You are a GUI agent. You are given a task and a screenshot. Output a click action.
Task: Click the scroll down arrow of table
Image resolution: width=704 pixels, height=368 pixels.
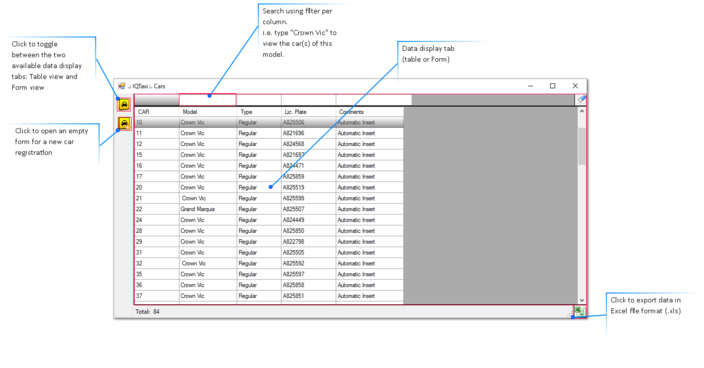pos(582,300)
